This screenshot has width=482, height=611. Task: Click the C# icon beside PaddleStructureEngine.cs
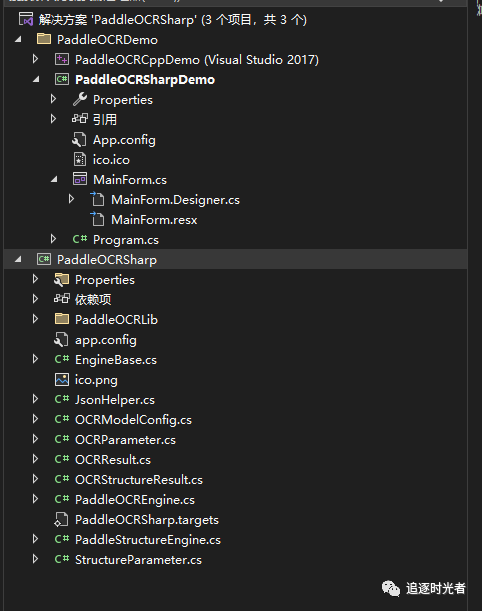click(62, 539)
